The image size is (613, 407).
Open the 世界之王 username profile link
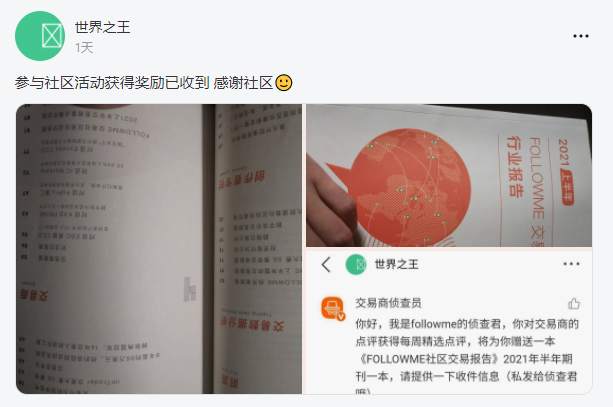[102, 27]
